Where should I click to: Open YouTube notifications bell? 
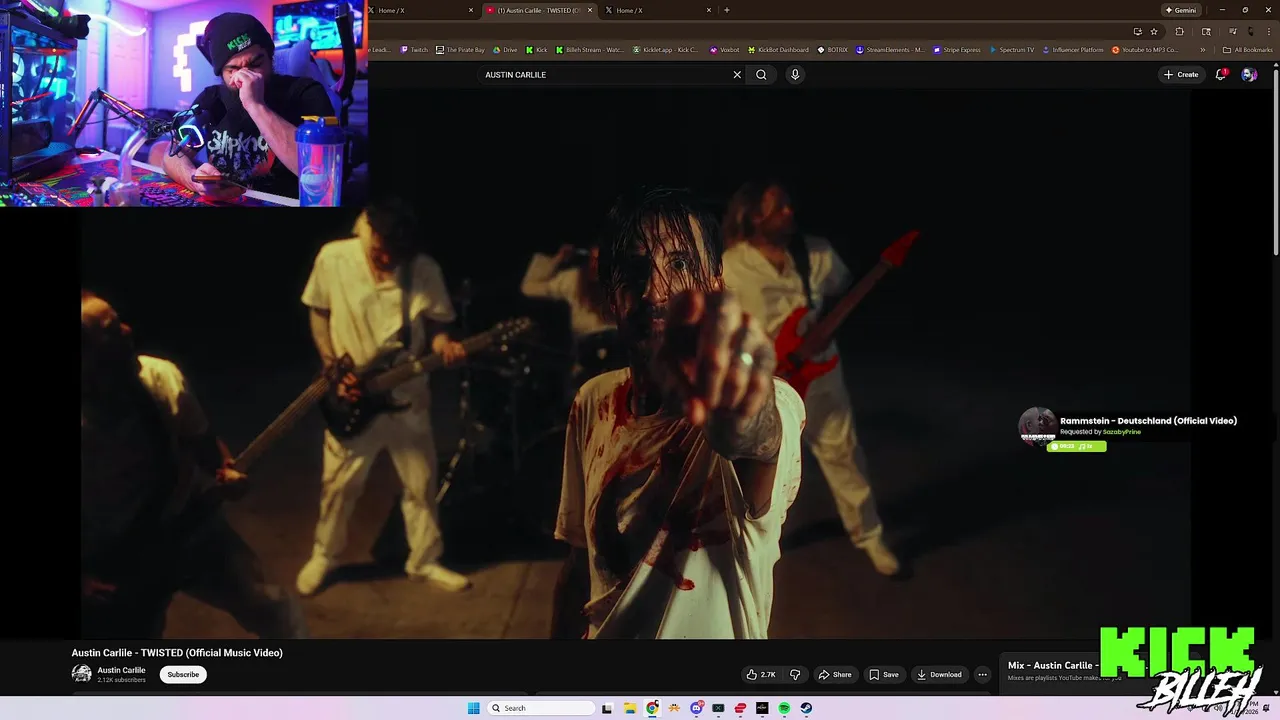coord(1220,74)
